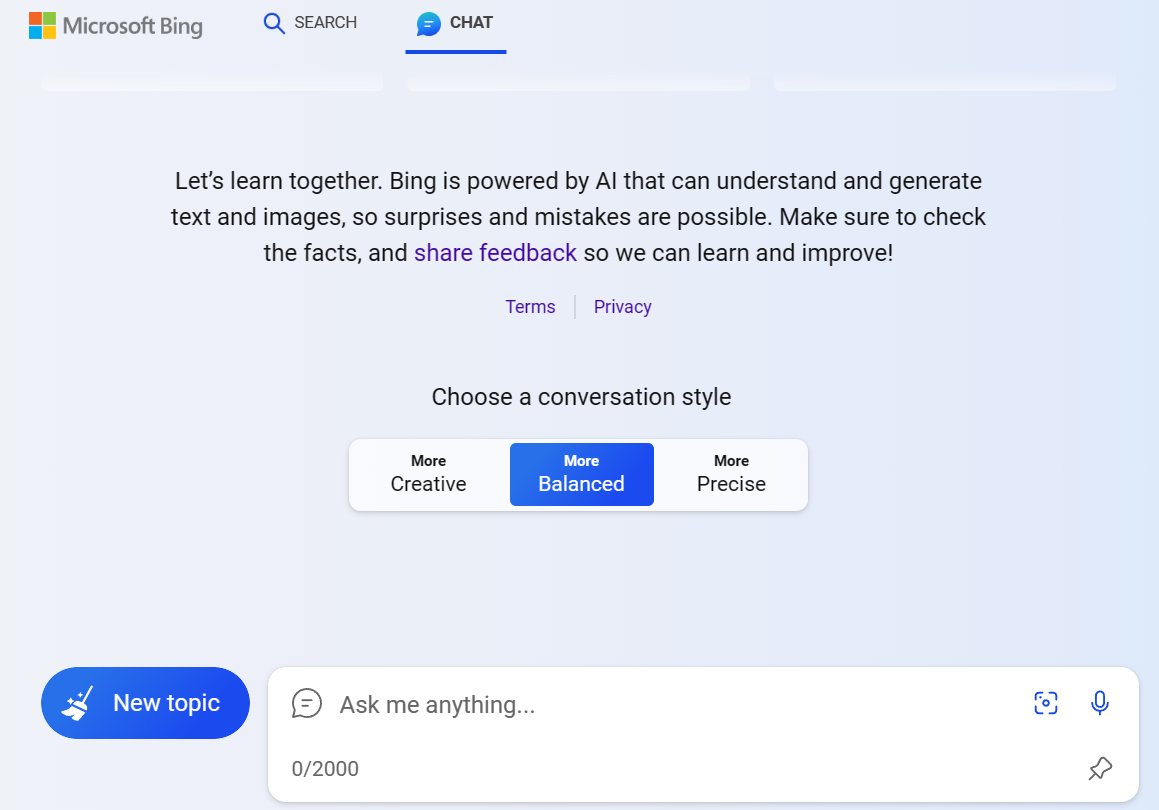1159x810 pixels.
Task: Click the 0/2000 character counter
Action: click(325, 769)
